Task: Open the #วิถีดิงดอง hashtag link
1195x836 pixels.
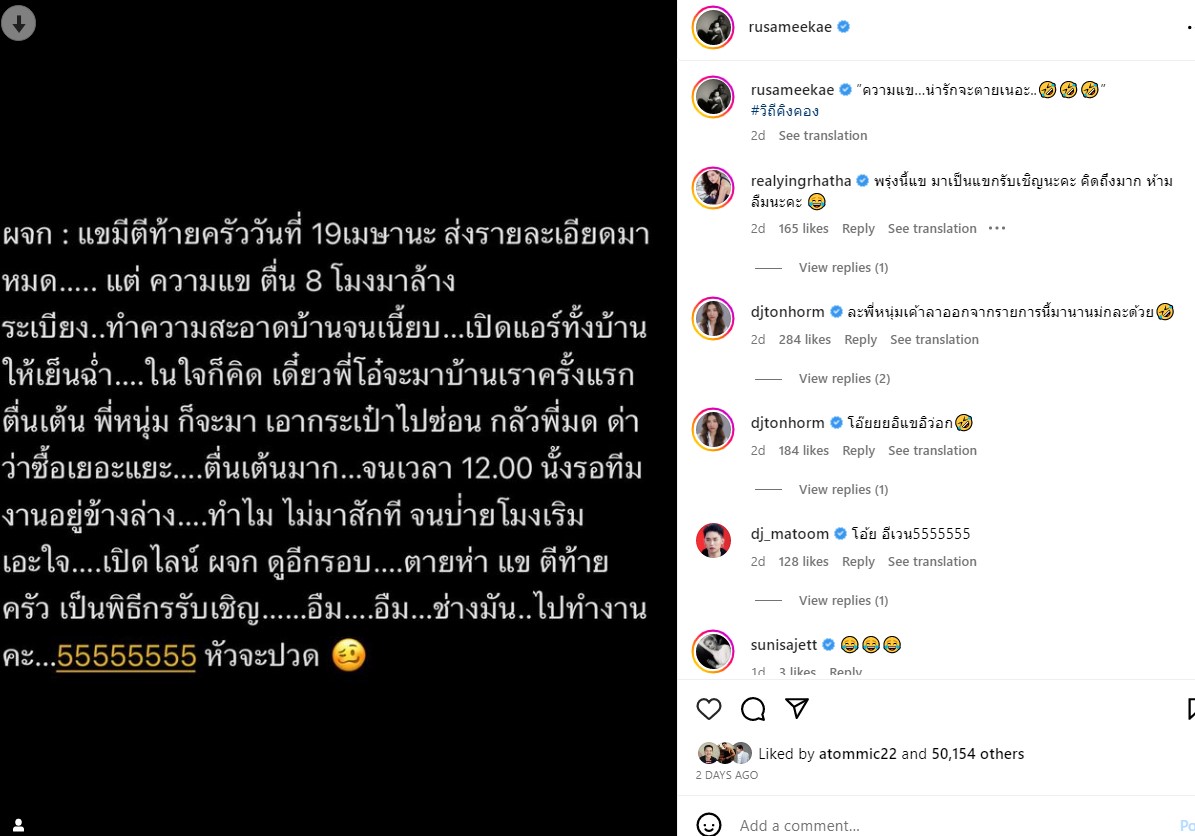Action: click(784, 111)
